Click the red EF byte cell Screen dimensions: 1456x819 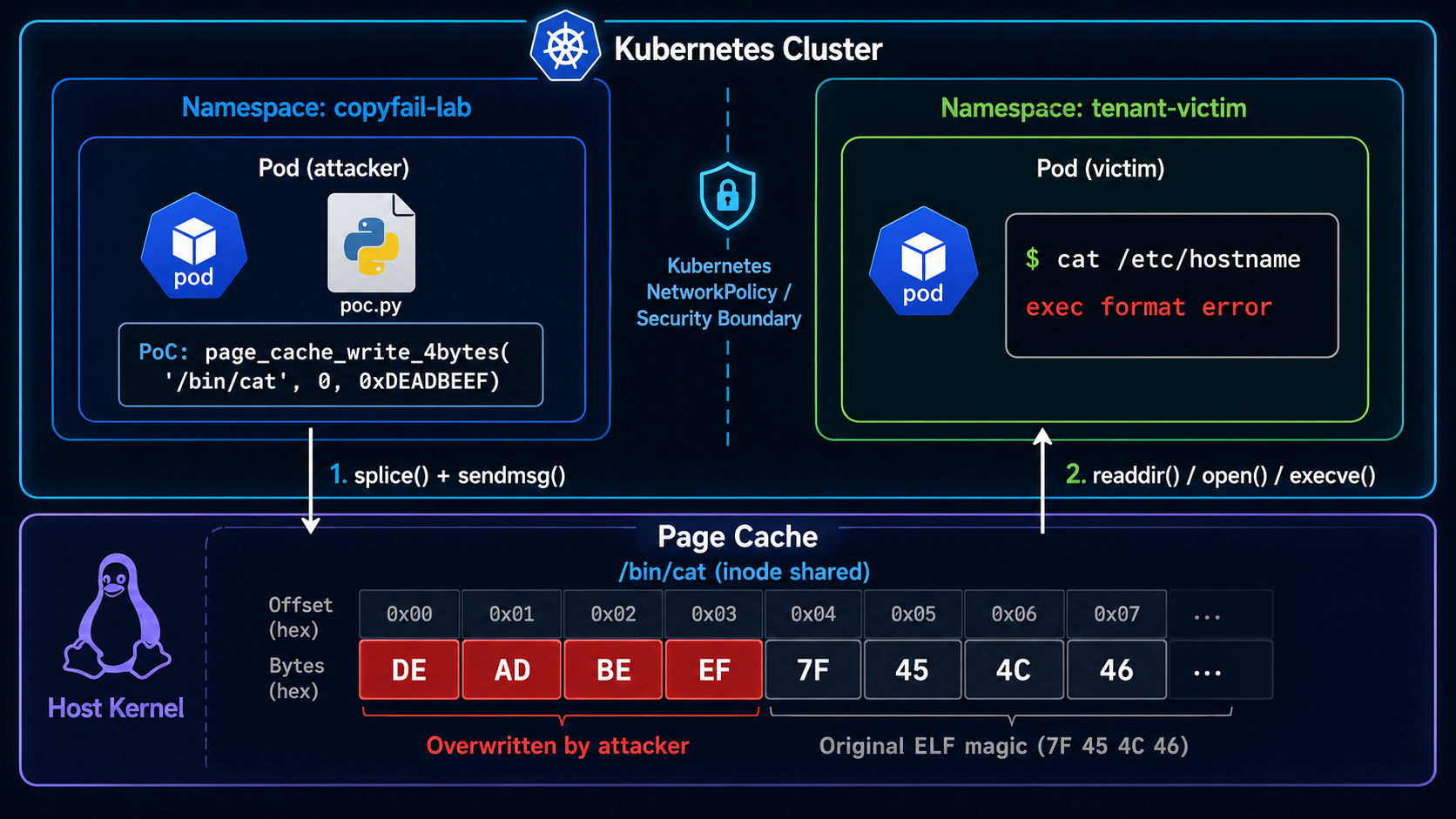(714, 670)
